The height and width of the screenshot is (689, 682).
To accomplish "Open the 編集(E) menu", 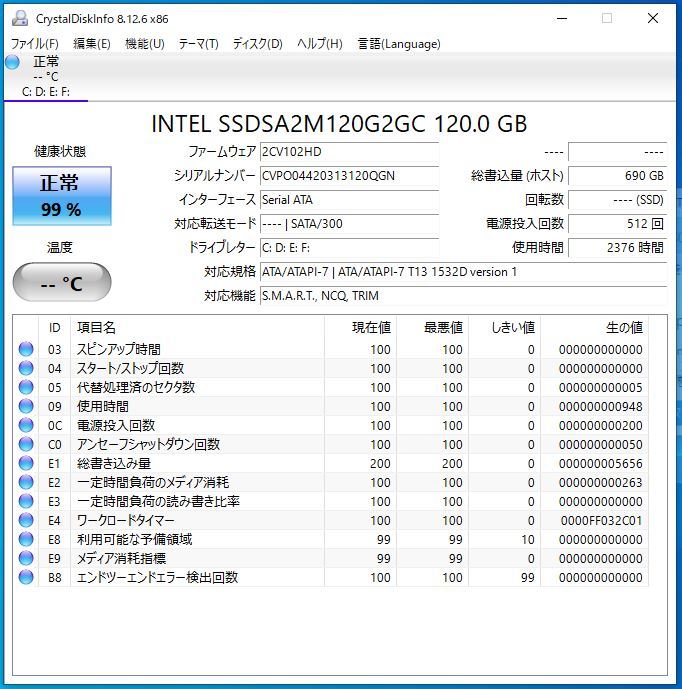I will coord(92,44).
